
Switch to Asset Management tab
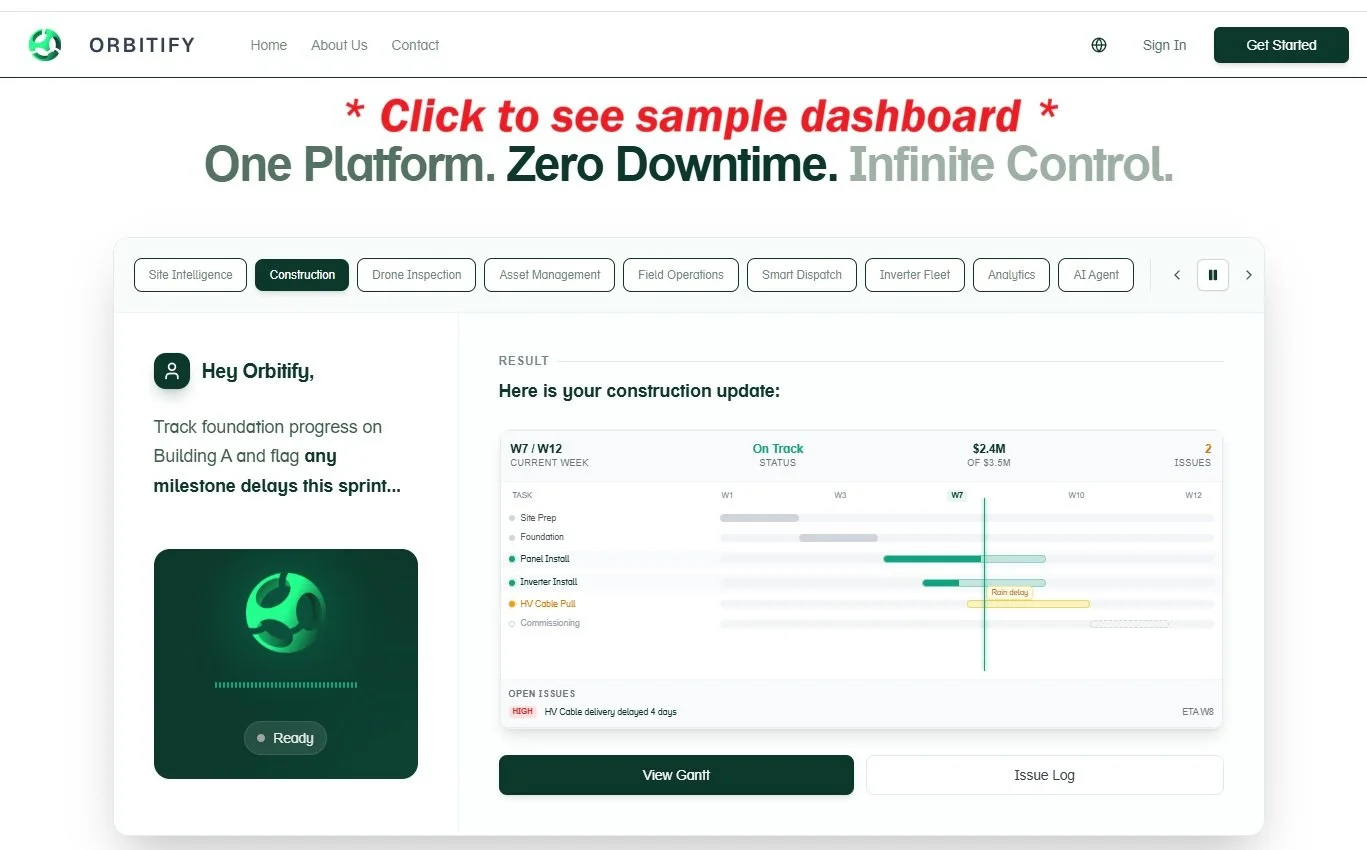tap(550, 275)
